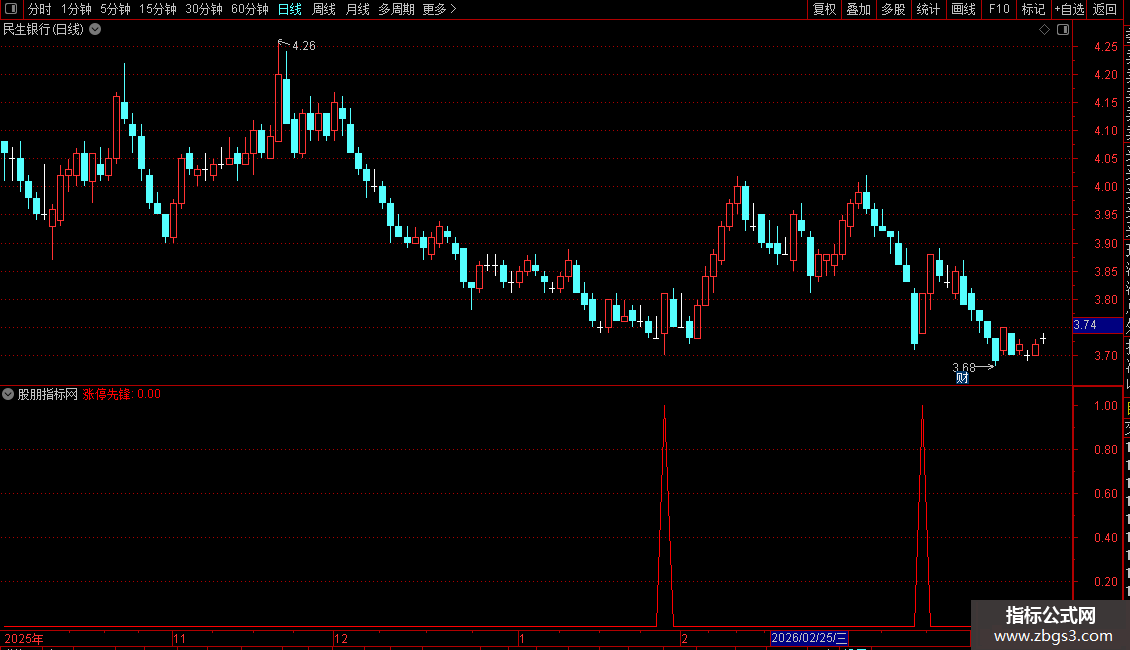
Task: Click the 财 finance marker below the chart
Action: (x=962, y=378)
